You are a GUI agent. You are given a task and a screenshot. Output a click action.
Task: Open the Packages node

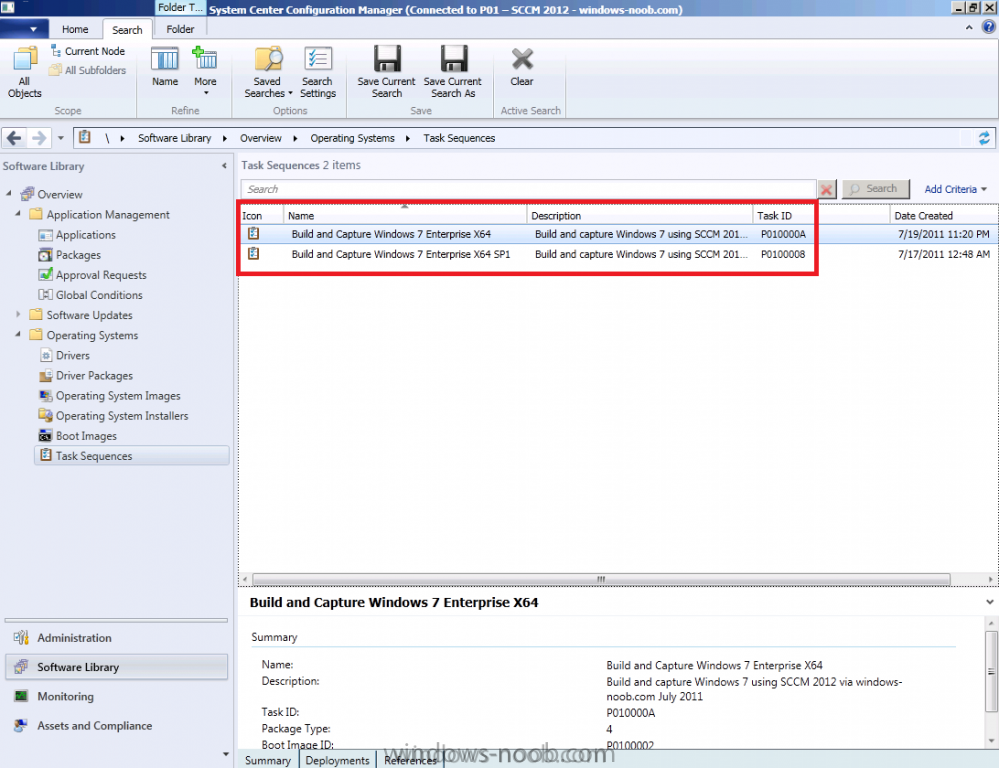(x=69, y=255)
